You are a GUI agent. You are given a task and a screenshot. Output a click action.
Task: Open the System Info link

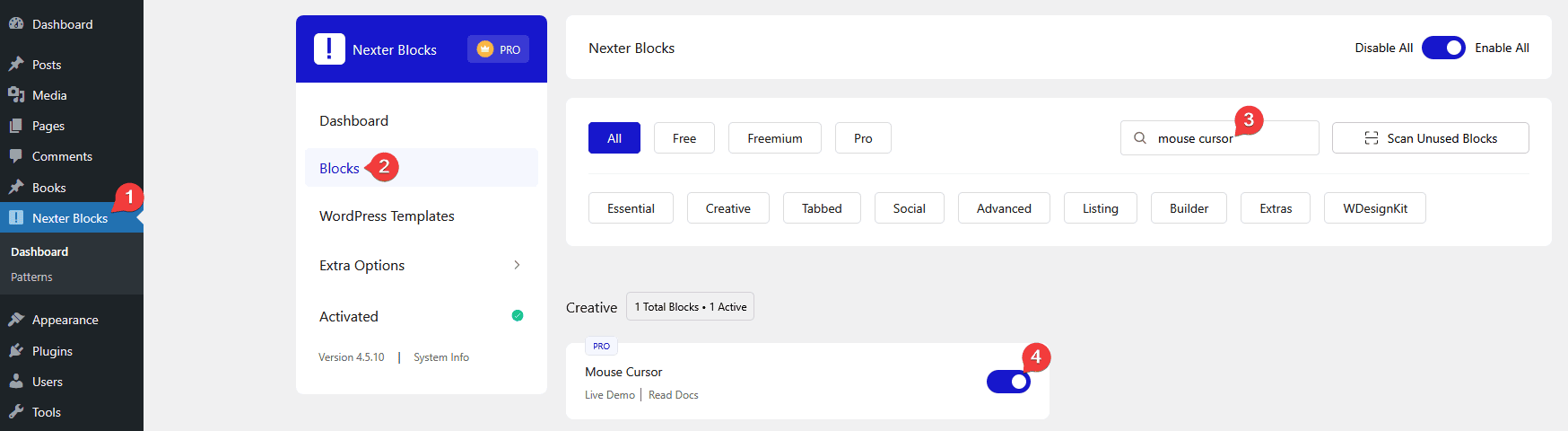440,357
